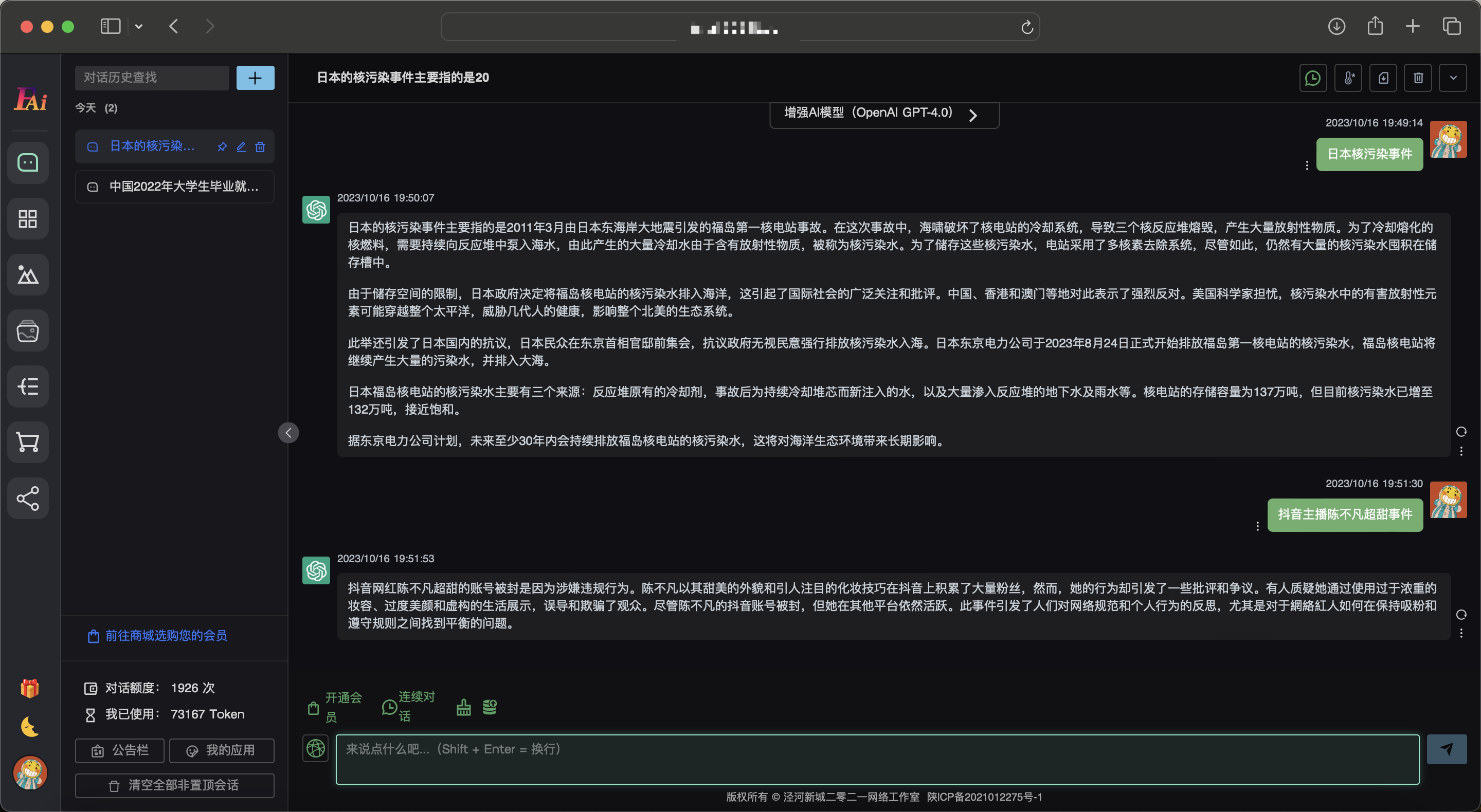Clear context with the broom icon
The height and width of the screenshot is (812, 1481).
[x=463, y=707]
